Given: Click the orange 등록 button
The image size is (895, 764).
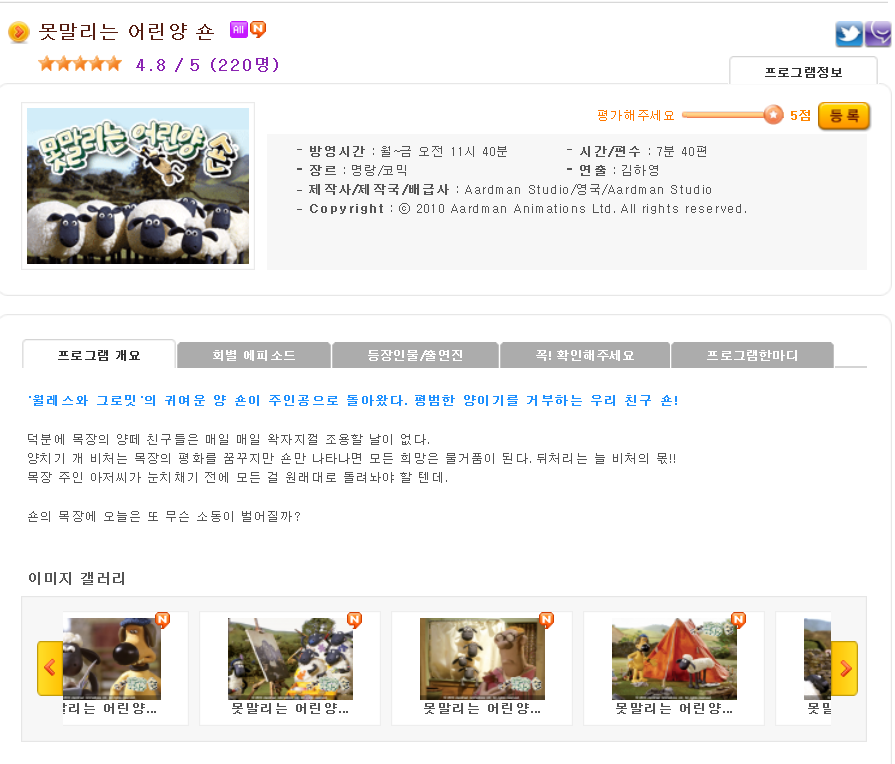Looking at the screenshot, I should coord(844,116).
